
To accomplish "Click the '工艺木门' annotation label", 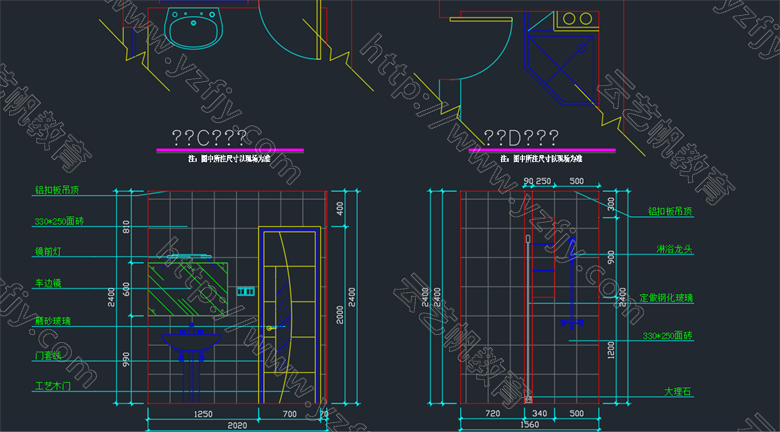I will [x=53, y=386].
